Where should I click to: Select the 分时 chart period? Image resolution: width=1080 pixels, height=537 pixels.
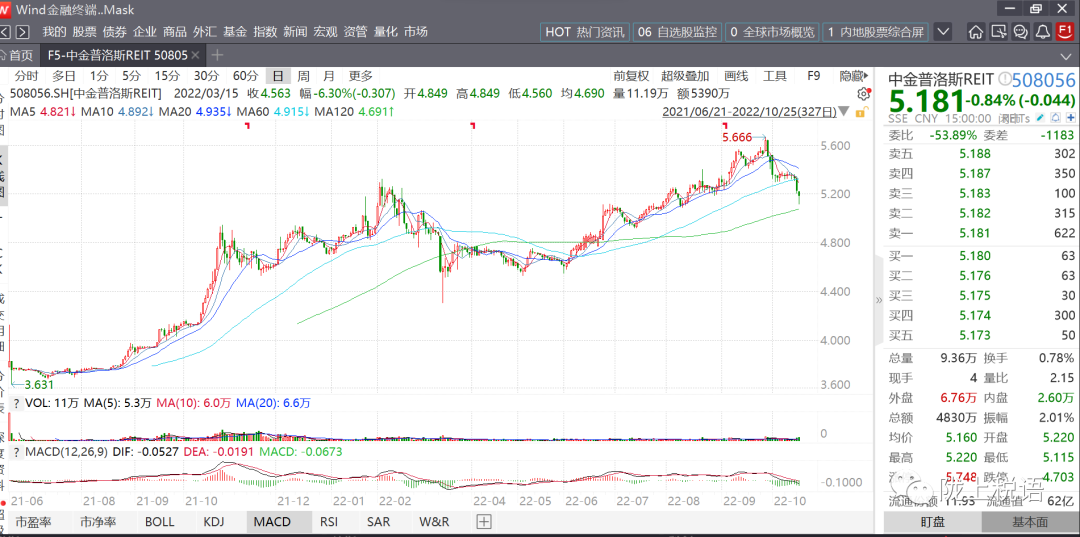click(27, 76)
